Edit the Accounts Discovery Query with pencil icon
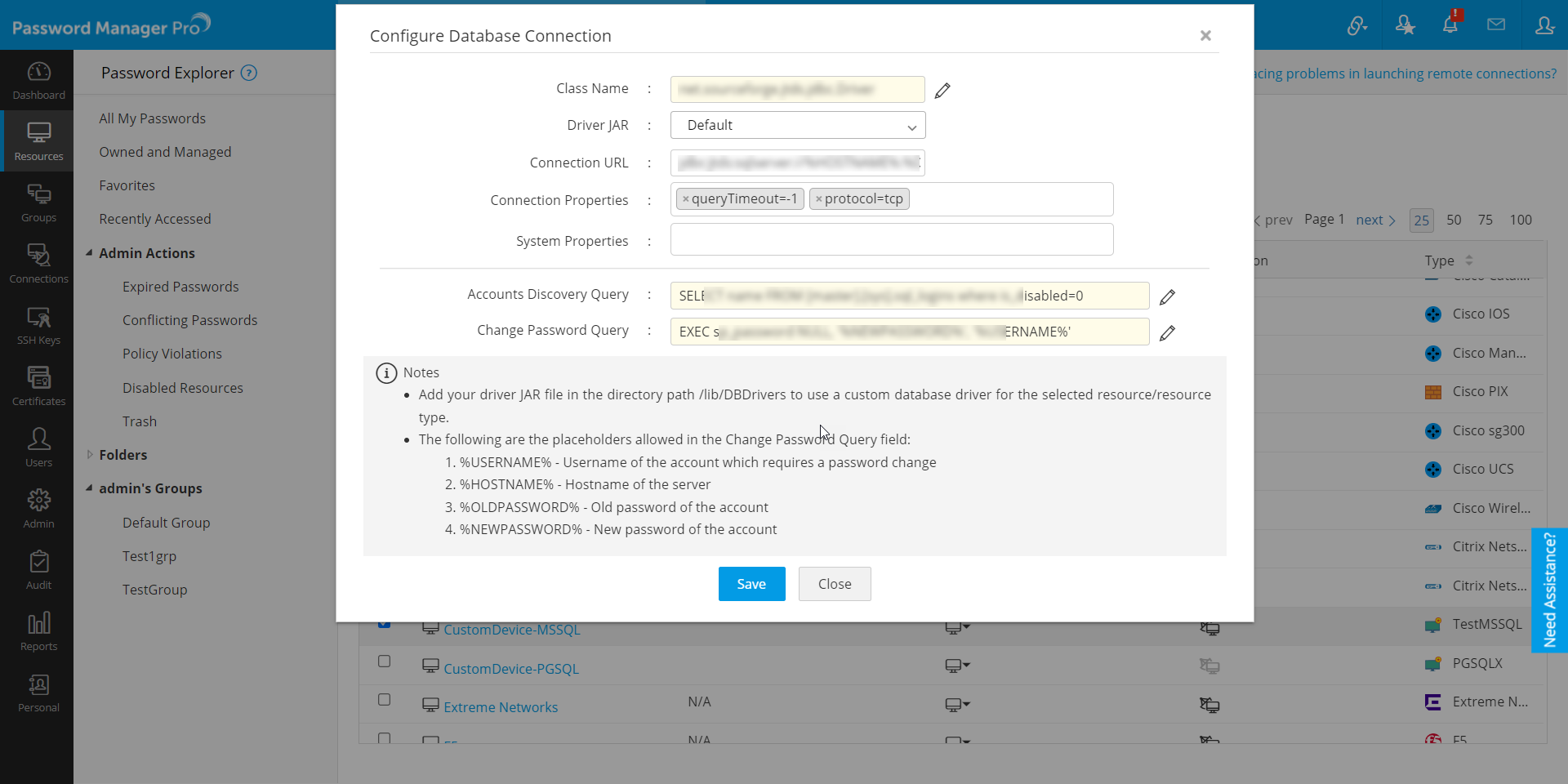The image size is (1568, 784). click(1167, 297)
